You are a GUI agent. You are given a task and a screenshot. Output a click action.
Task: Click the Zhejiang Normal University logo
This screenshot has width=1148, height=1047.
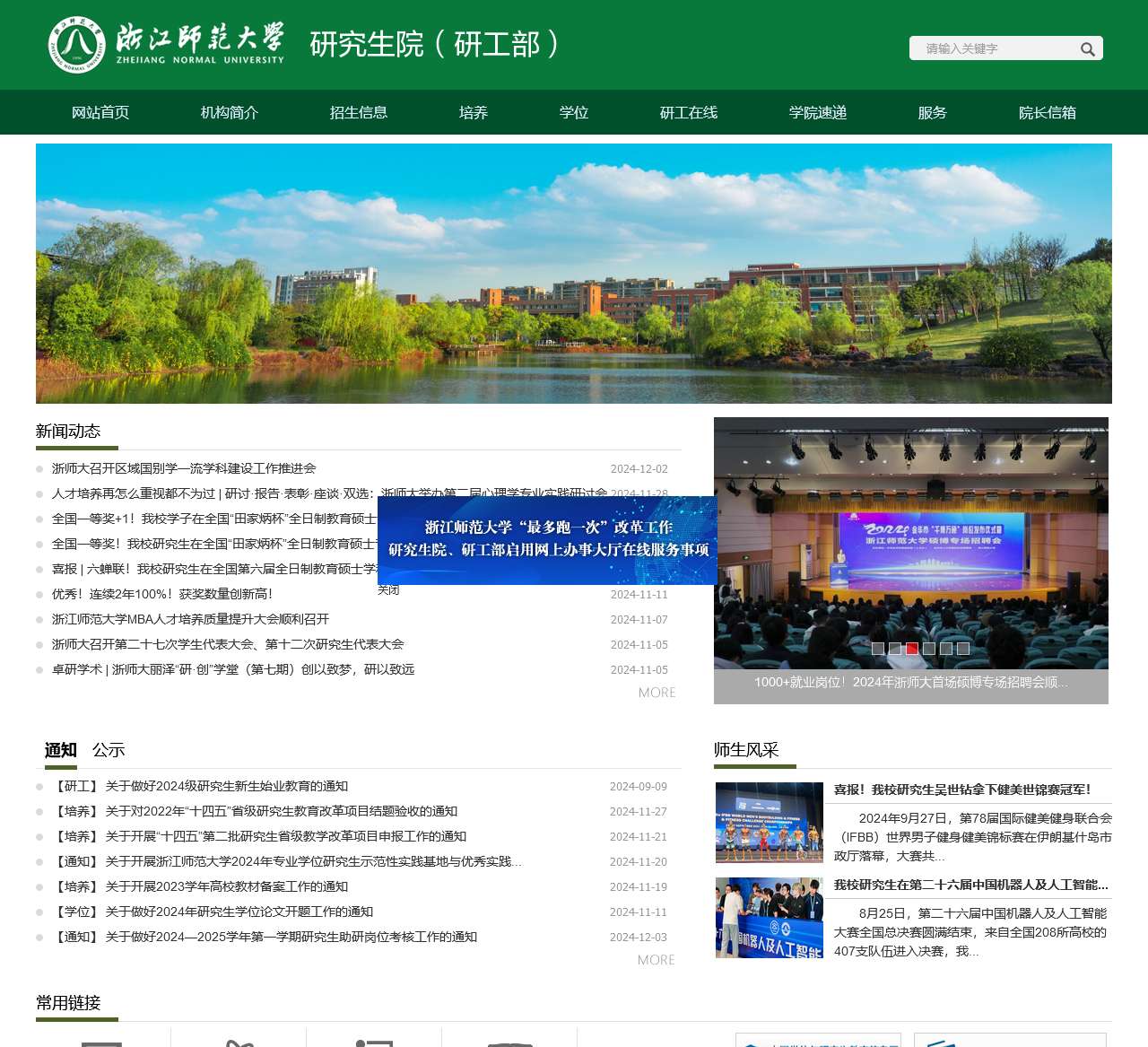167,44
